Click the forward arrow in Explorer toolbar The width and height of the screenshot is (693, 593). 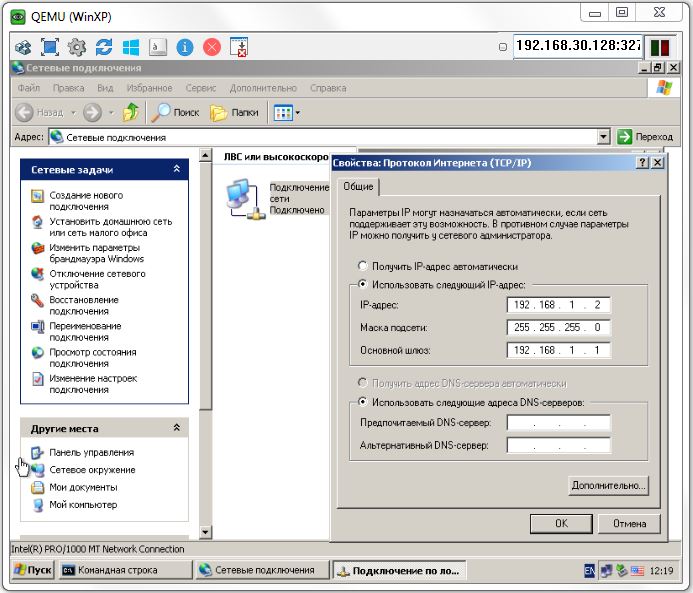[x=92, y=113]
